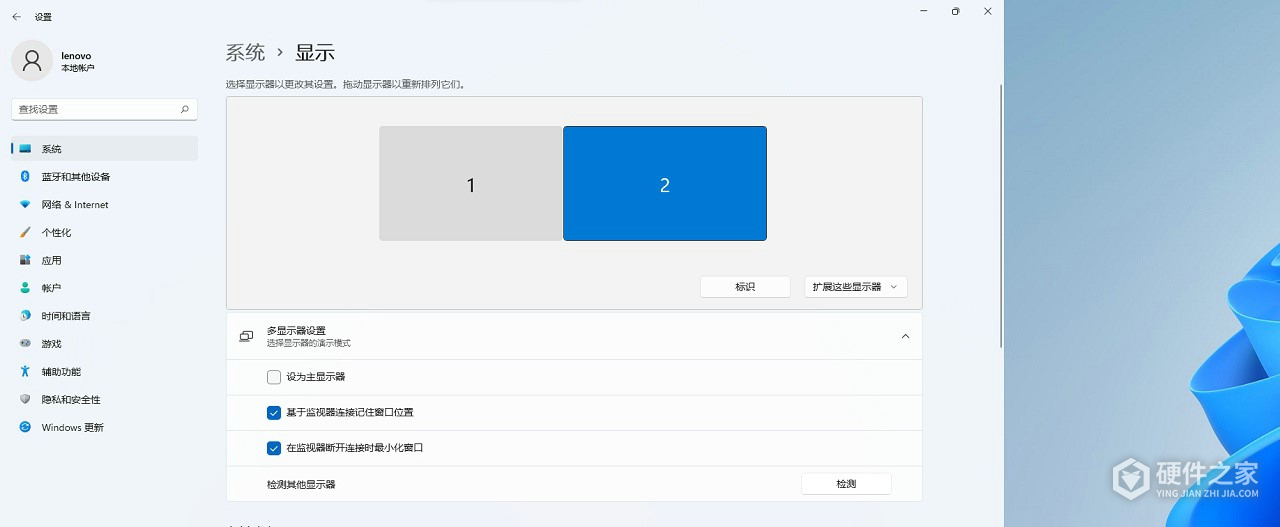Click the 标识 button
This screenshot has height=527, width=1280.
pyautogui.click(x=745, y=287)
